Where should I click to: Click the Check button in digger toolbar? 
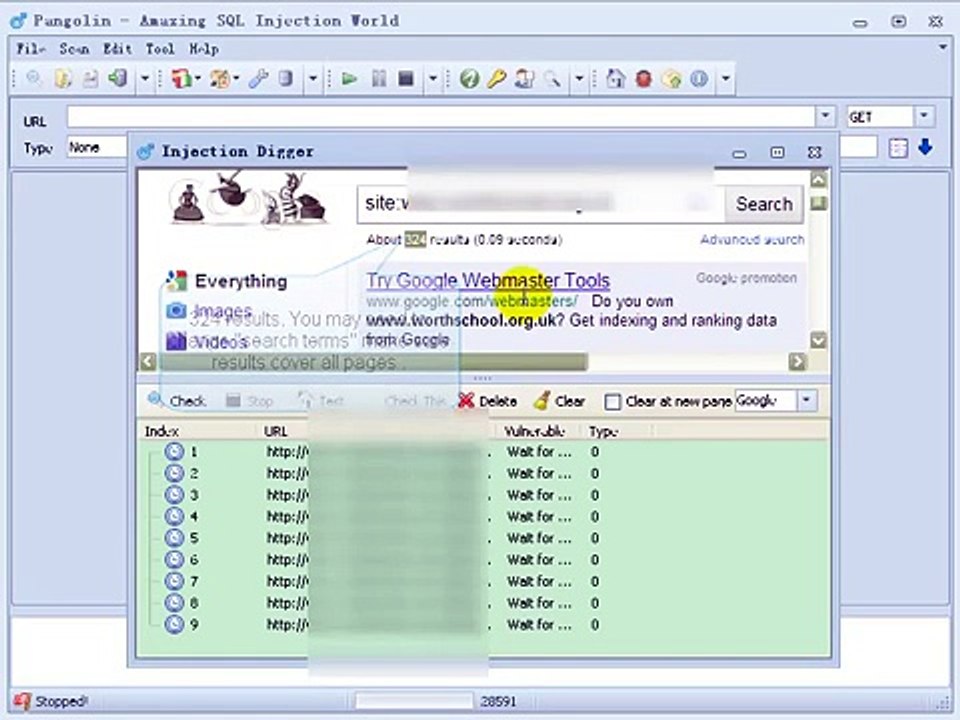click(x=177, y=400)
